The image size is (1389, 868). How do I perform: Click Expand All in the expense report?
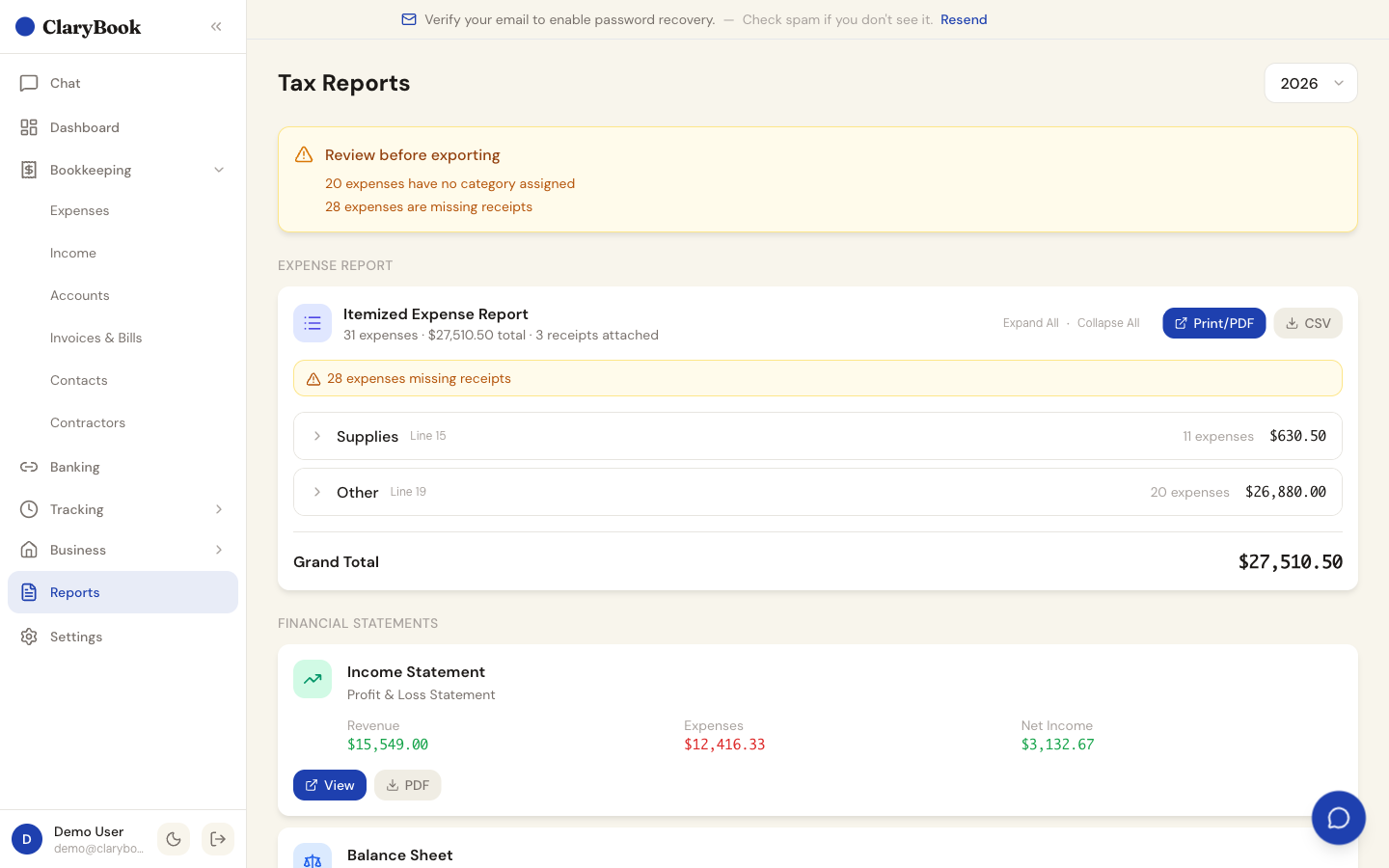click(x=1030, y=322)
